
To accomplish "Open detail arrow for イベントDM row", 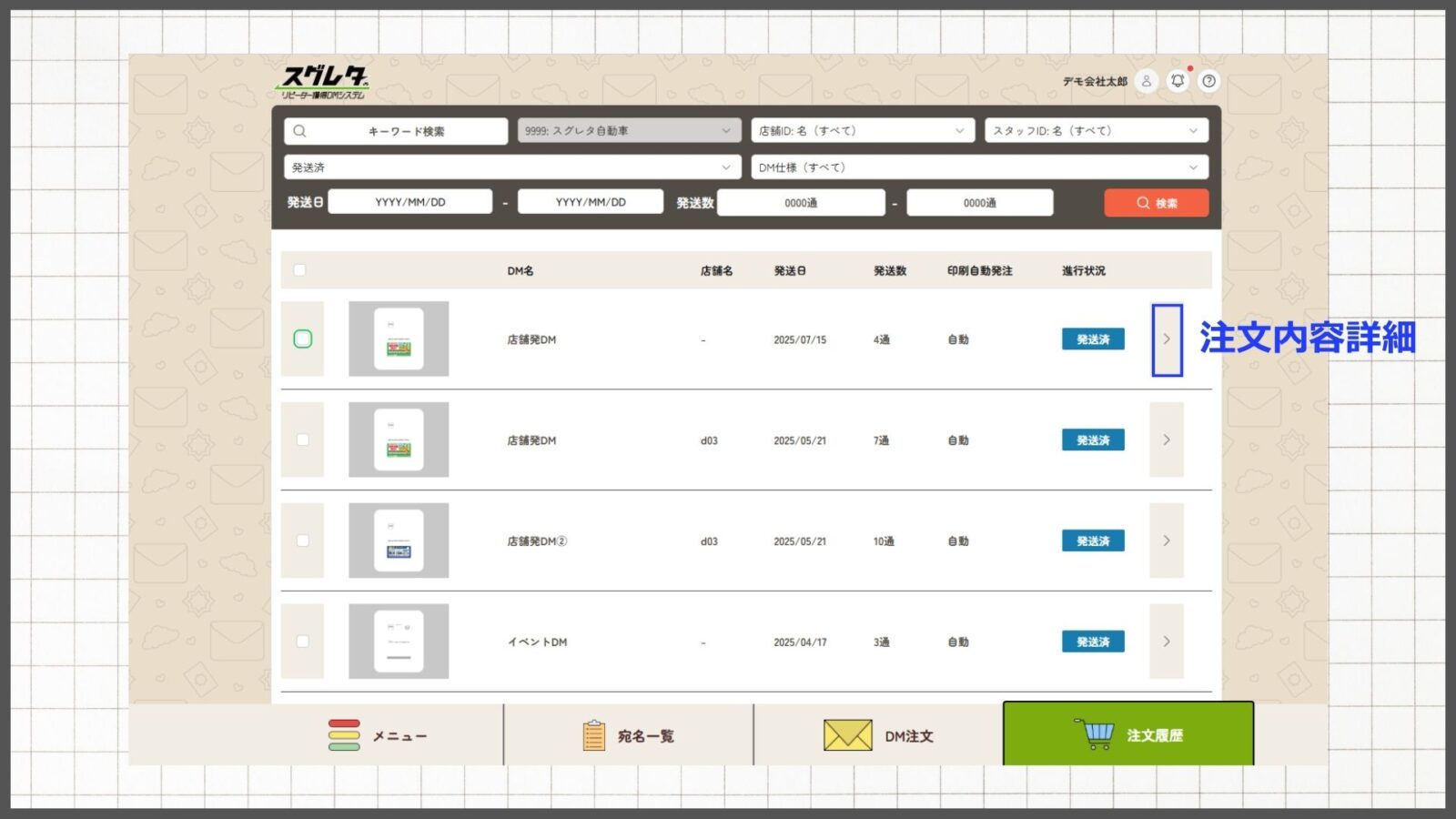I will coord(1167,642).
